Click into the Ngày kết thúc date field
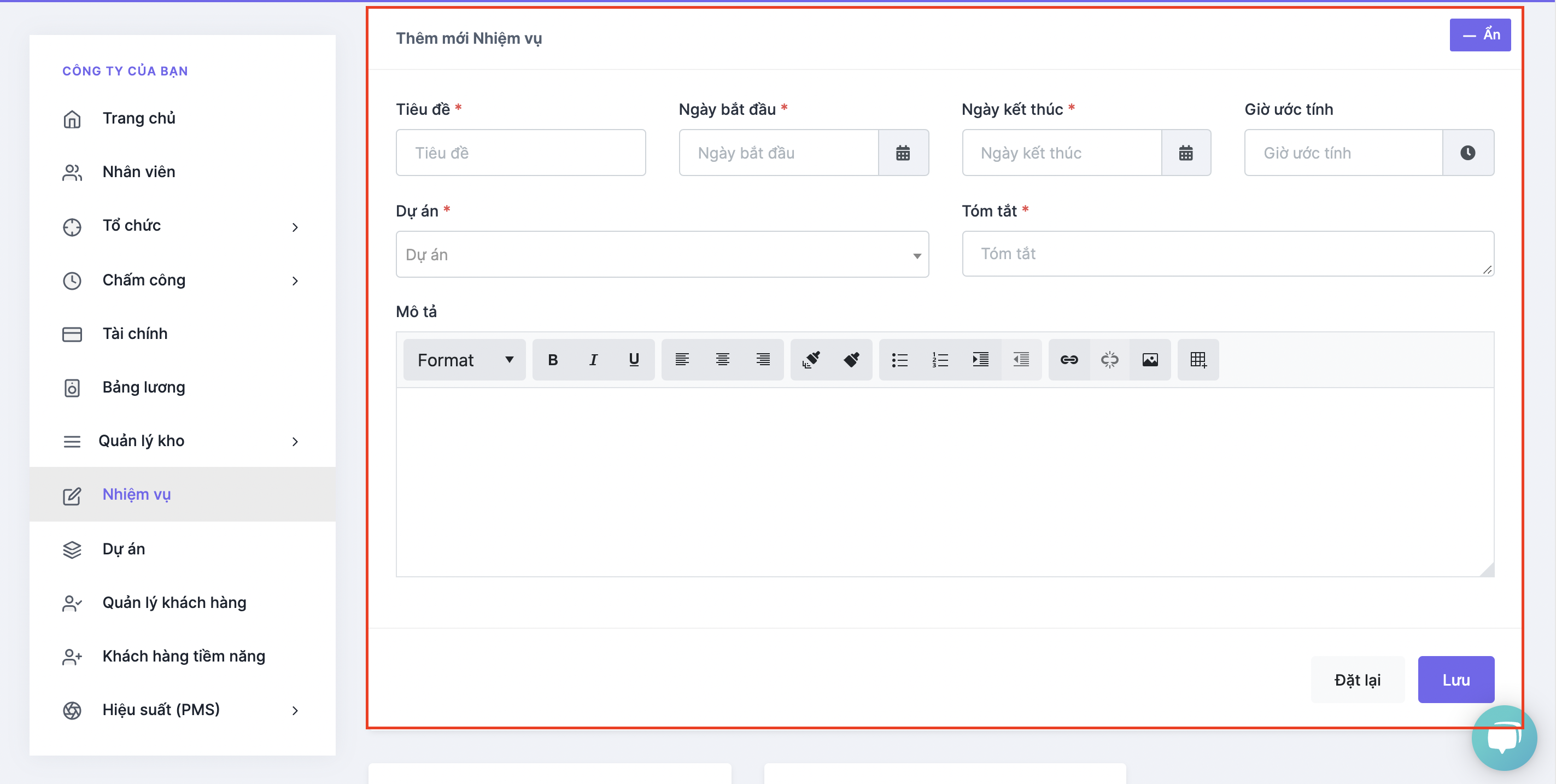The height and width of the screenshot is (784, 1556). pyautogui.click(x=1061, y=153)
